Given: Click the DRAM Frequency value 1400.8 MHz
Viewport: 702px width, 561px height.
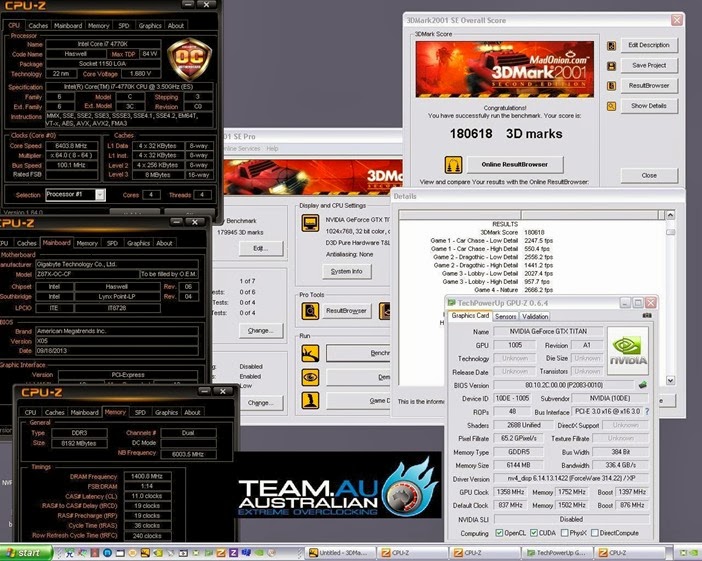Looking at the screenshot, I should [x=147, y=476].
